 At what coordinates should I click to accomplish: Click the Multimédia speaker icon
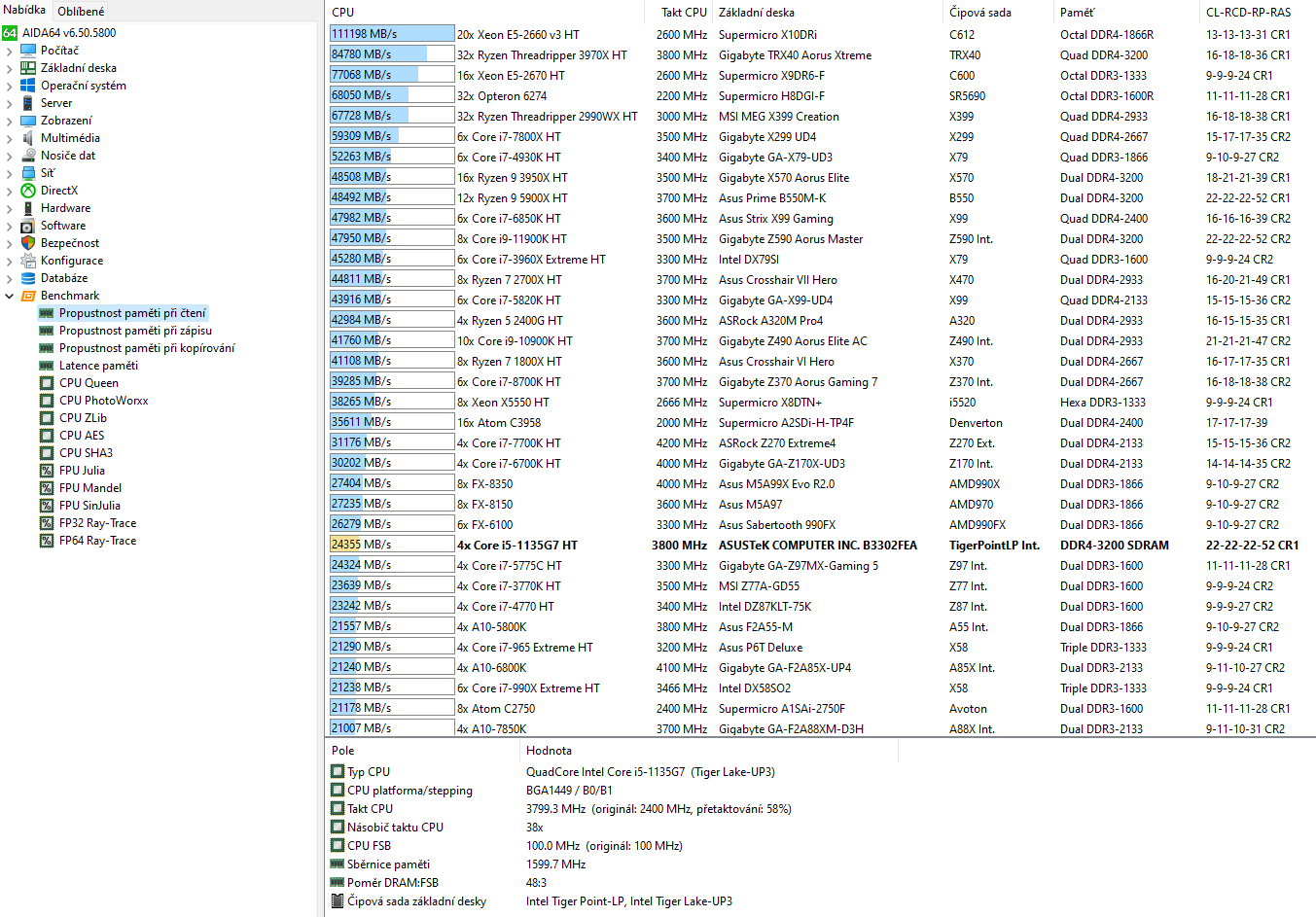point(28,138)
